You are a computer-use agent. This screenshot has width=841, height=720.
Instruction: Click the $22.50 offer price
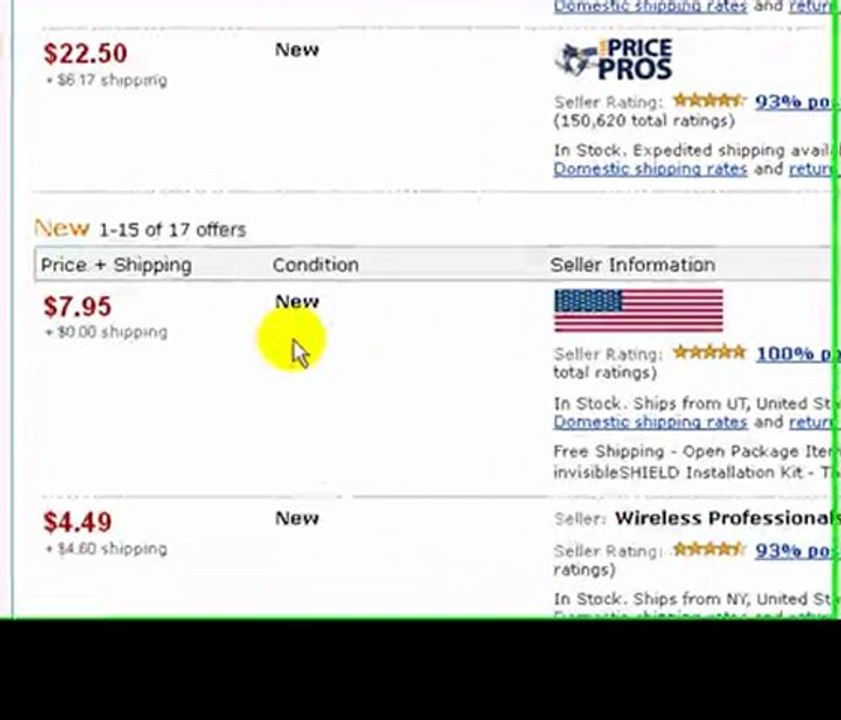[x=85, y=54]
